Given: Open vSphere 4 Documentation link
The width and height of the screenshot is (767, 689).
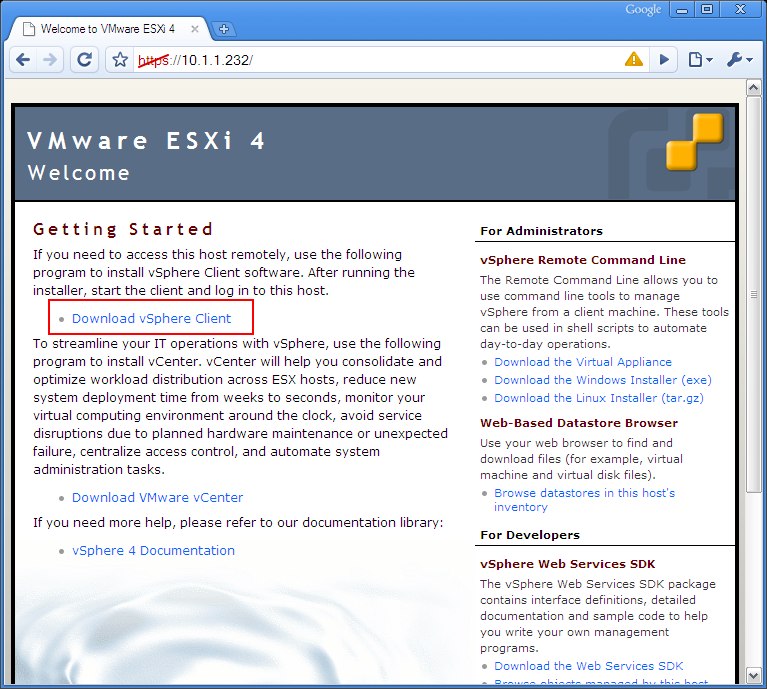Looking at the screenshot, I should click(x=153, y=551).
